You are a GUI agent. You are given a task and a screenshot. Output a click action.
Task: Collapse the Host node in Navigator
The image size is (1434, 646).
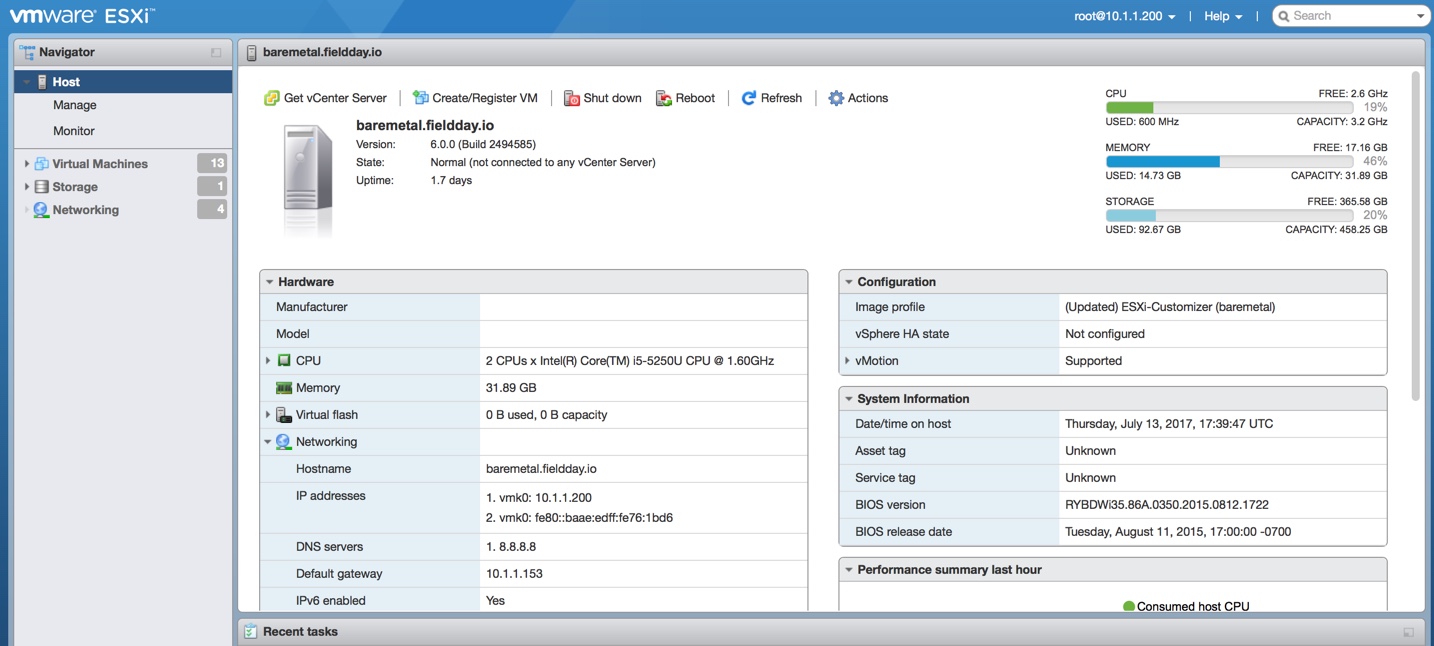pos(27,82)
